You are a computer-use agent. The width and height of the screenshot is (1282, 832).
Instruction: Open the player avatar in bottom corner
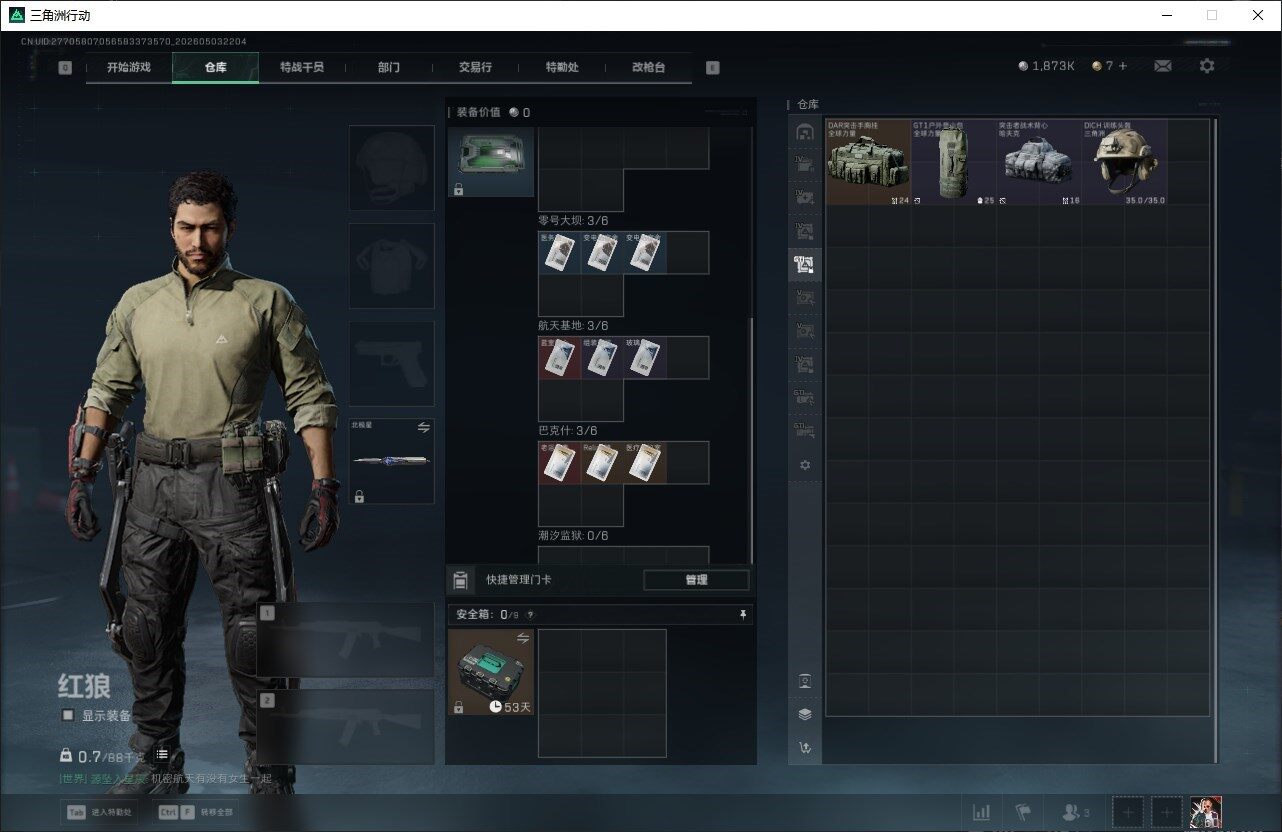click(1206, 812)
